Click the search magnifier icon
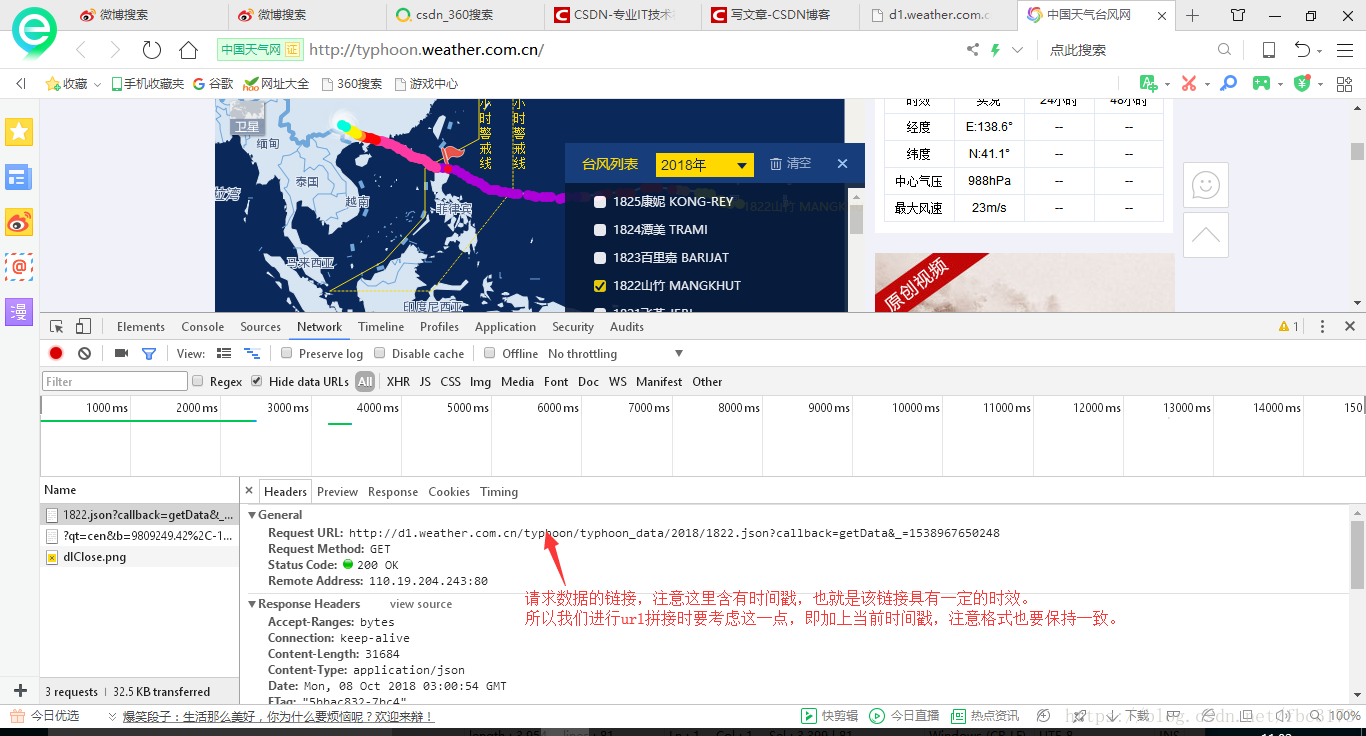1366x736 pixels. 1224,50
